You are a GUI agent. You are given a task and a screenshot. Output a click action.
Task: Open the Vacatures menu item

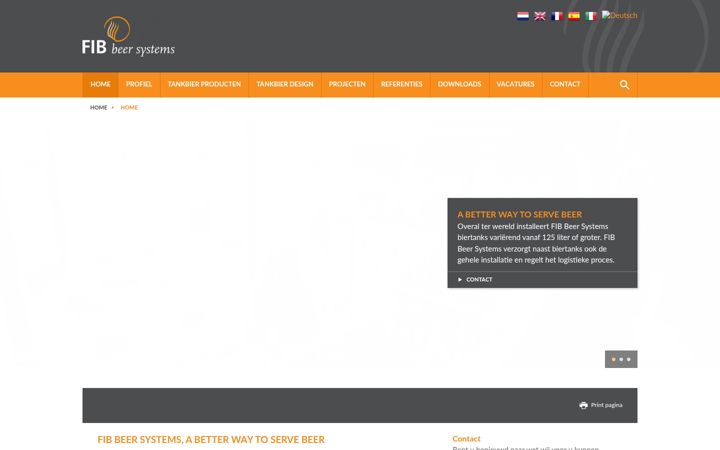click(515, 84)
